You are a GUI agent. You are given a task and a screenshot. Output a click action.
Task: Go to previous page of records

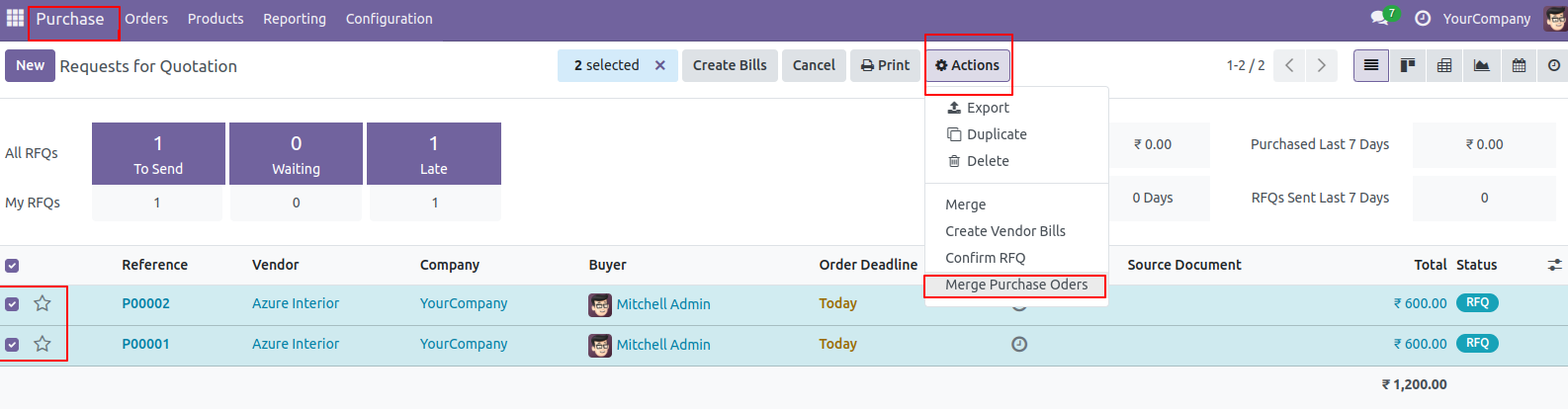[x=1289, y=65]
